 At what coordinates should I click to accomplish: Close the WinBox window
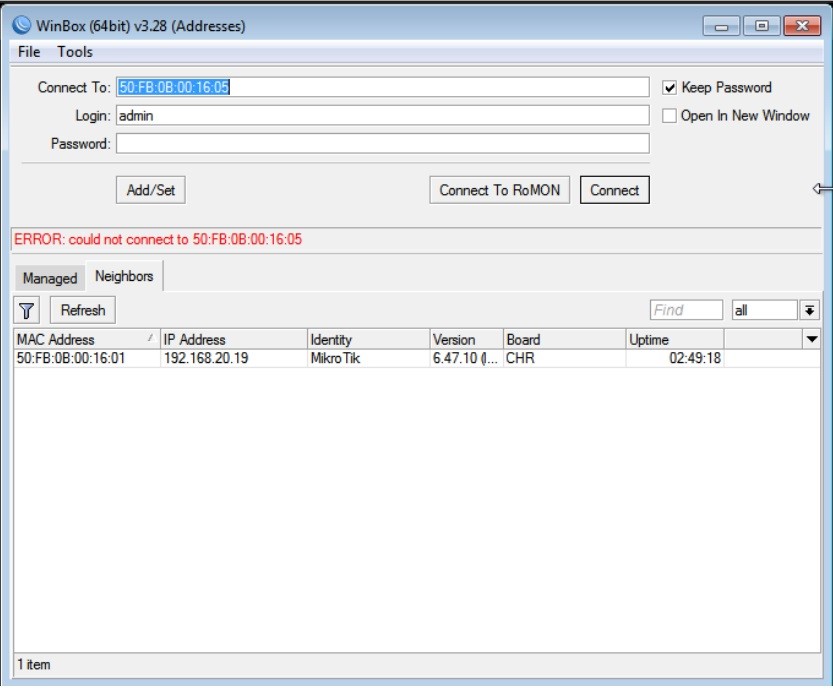pyautogui.click(x=802, y=26)
